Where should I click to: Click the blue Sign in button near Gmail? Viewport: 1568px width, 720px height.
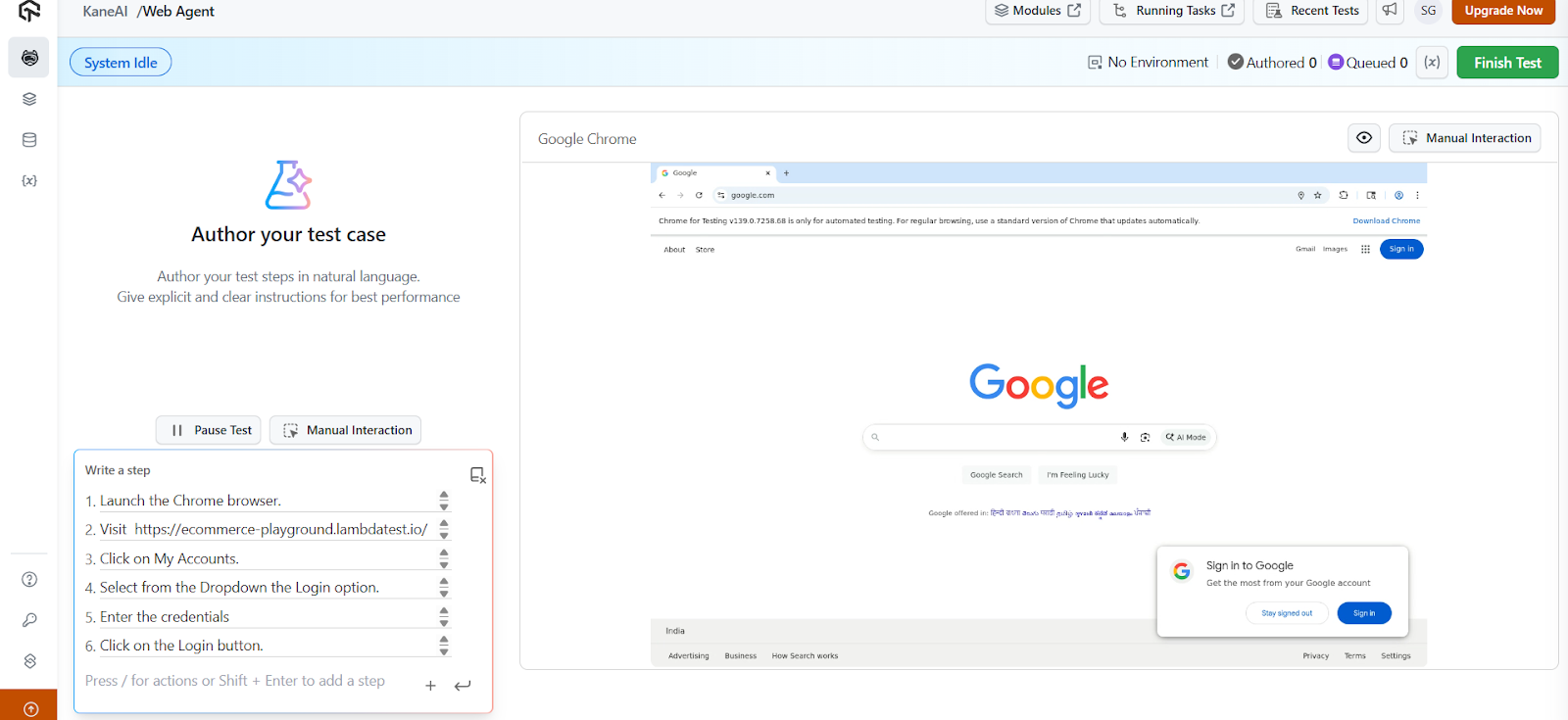click(1401, 249)
